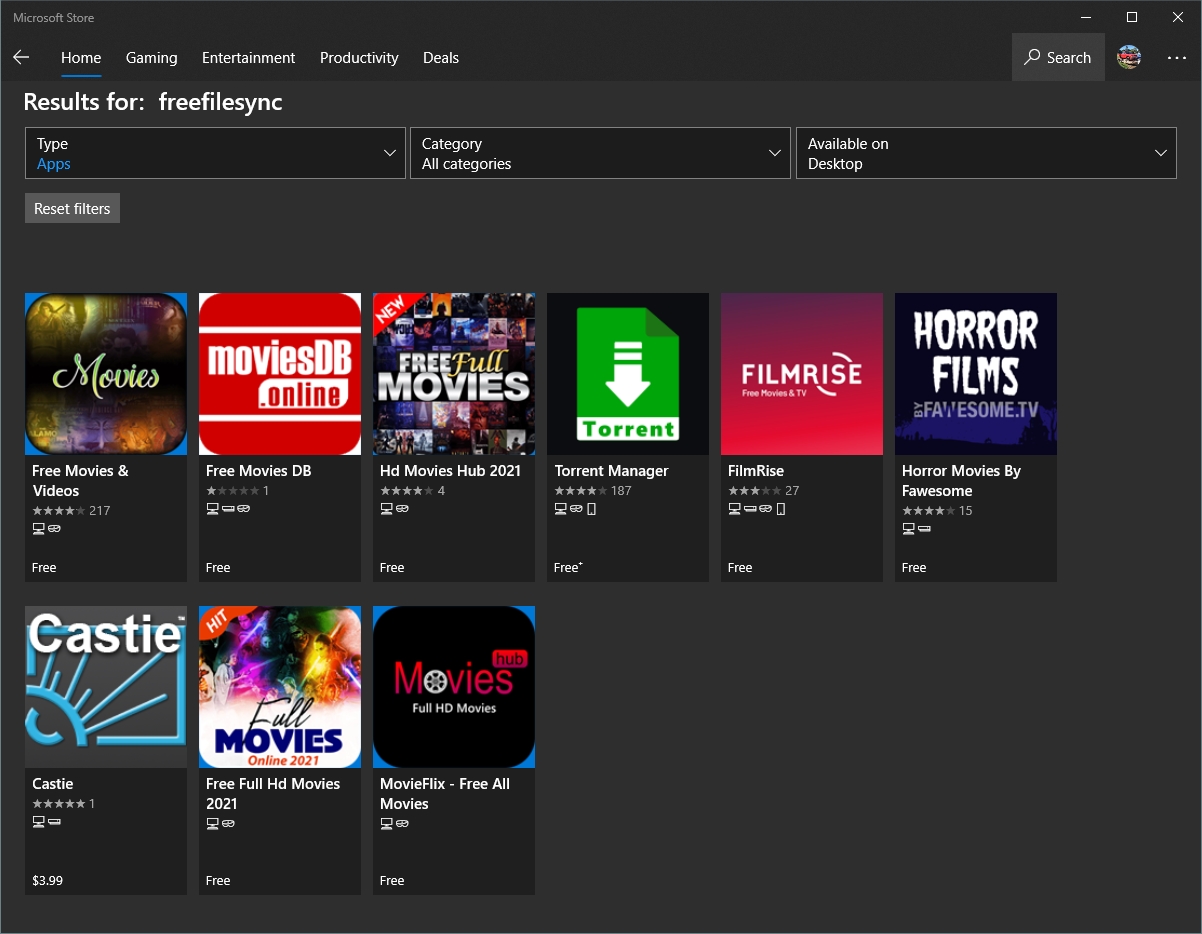Open the Productivity tab
The height and width of the screenshot is (934, 1202).
click(x=359, y=58)
